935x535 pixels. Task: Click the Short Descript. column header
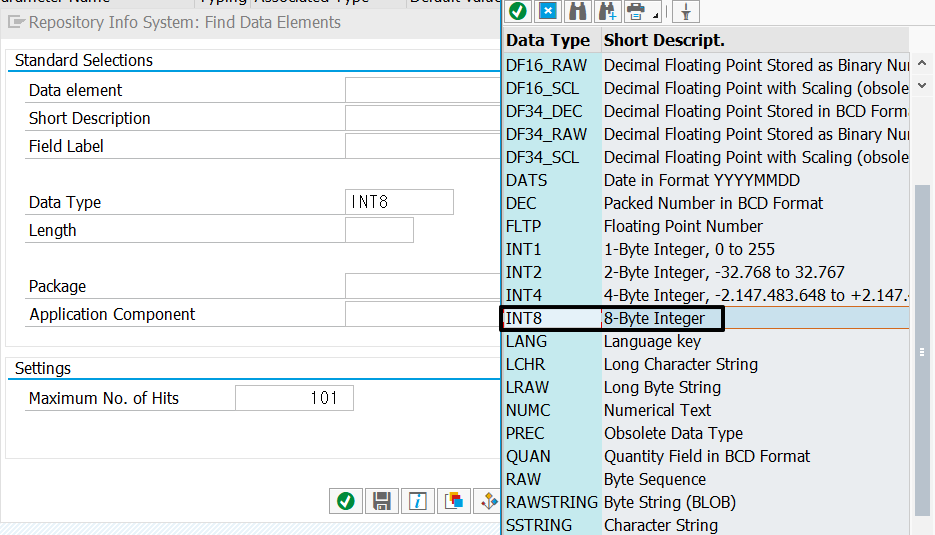click(x=664, y=41)
